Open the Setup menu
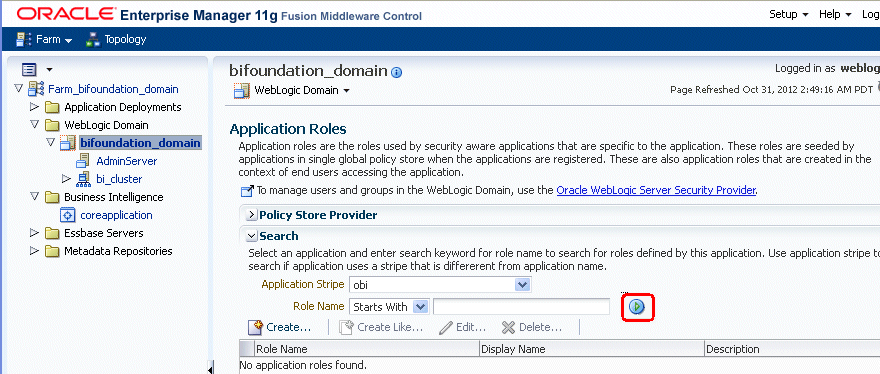Image resolution: width=880 pixels, height=374 pixels. pos(788,14)
